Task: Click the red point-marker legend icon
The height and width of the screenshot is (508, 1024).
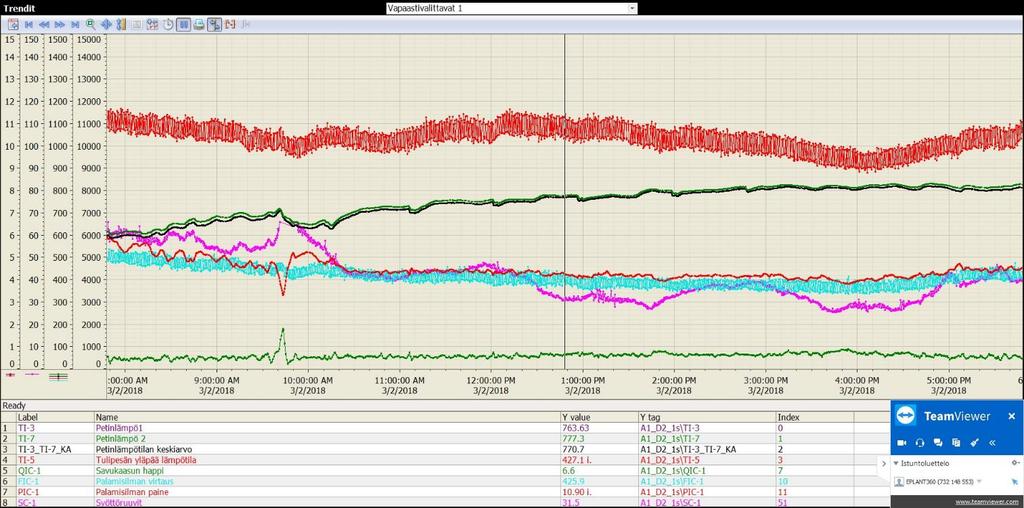Action: click(x=10, y=375)
